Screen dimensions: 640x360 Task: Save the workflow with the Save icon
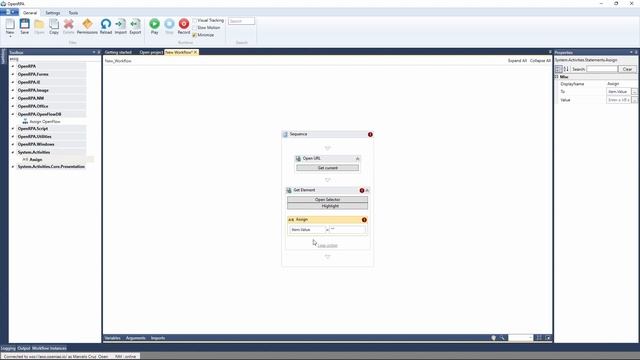coord(24,24)
